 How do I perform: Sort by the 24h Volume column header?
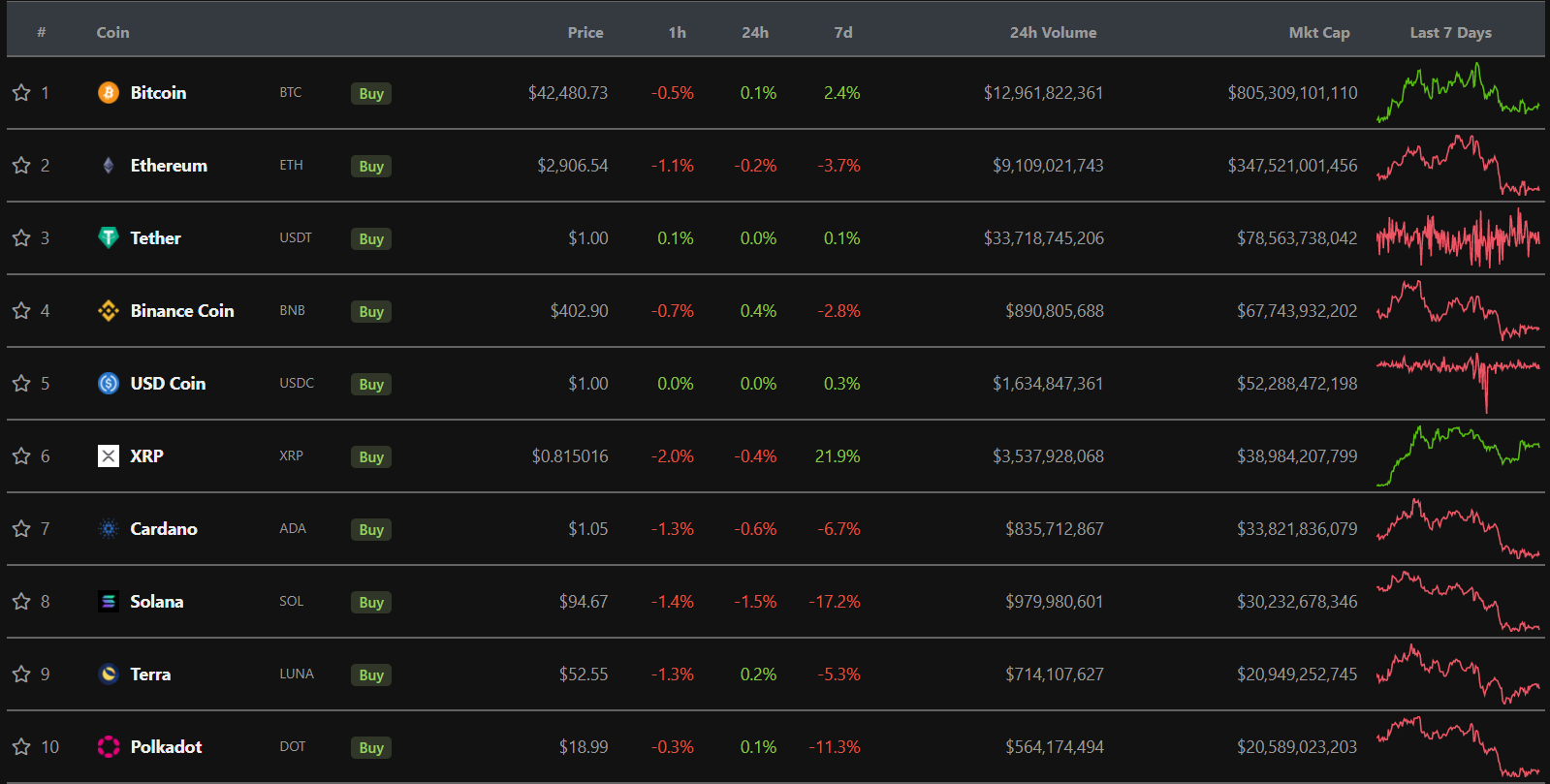click(1054, 32)
